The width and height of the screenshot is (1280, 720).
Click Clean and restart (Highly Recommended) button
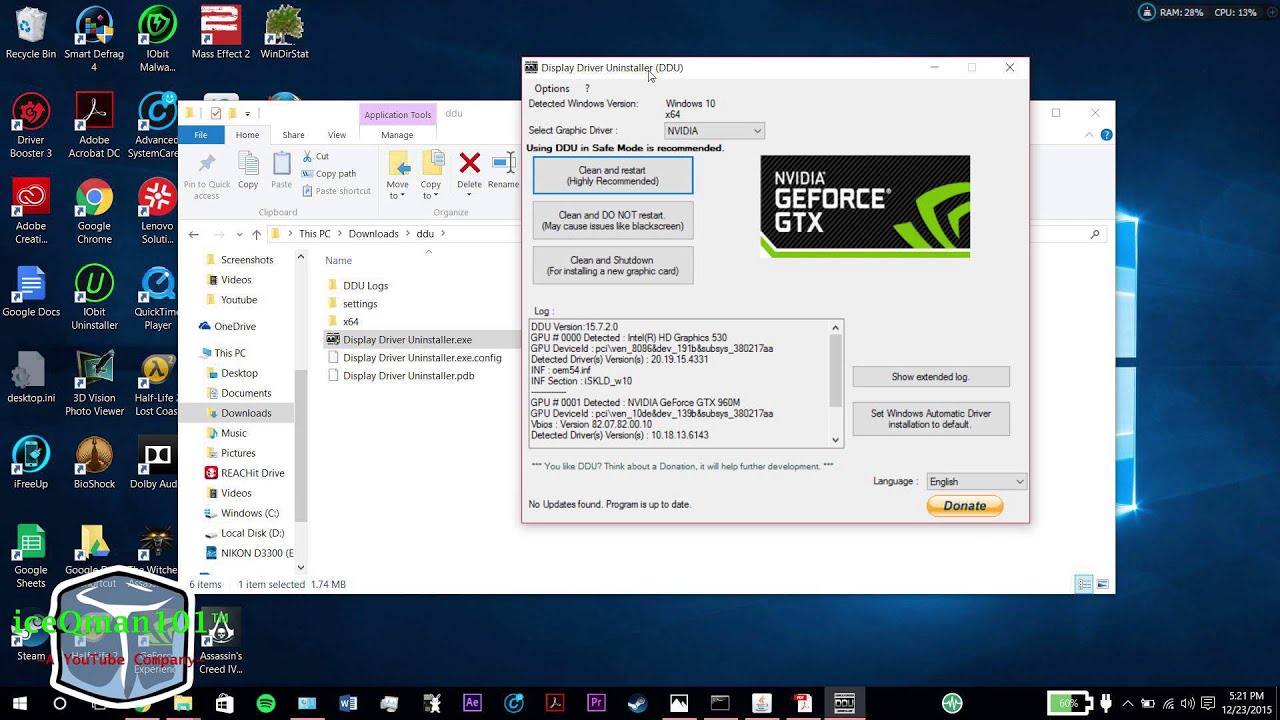coord(612,176)
